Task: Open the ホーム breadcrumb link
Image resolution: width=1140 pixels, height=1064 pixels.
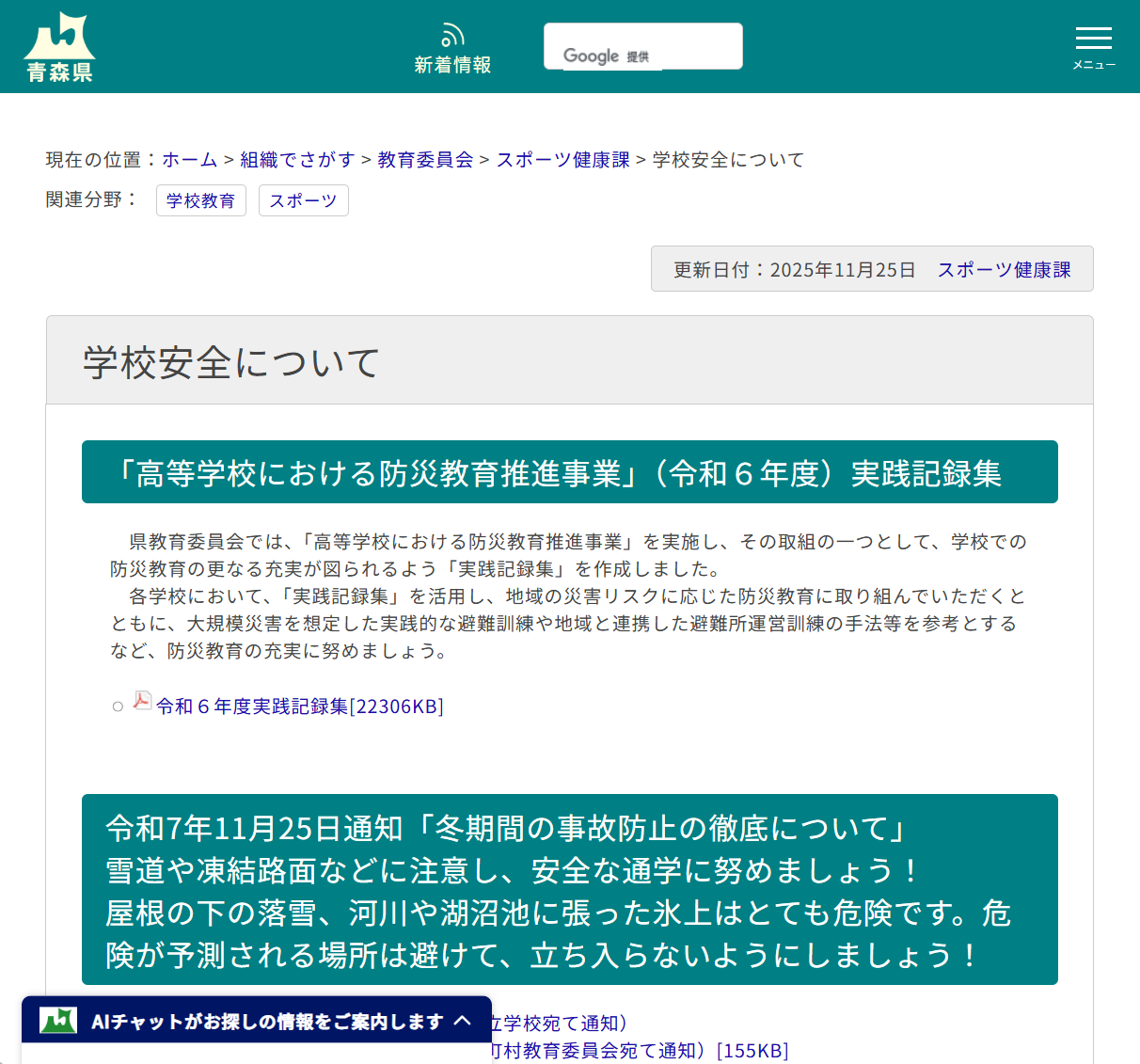Action: (188, 160)
